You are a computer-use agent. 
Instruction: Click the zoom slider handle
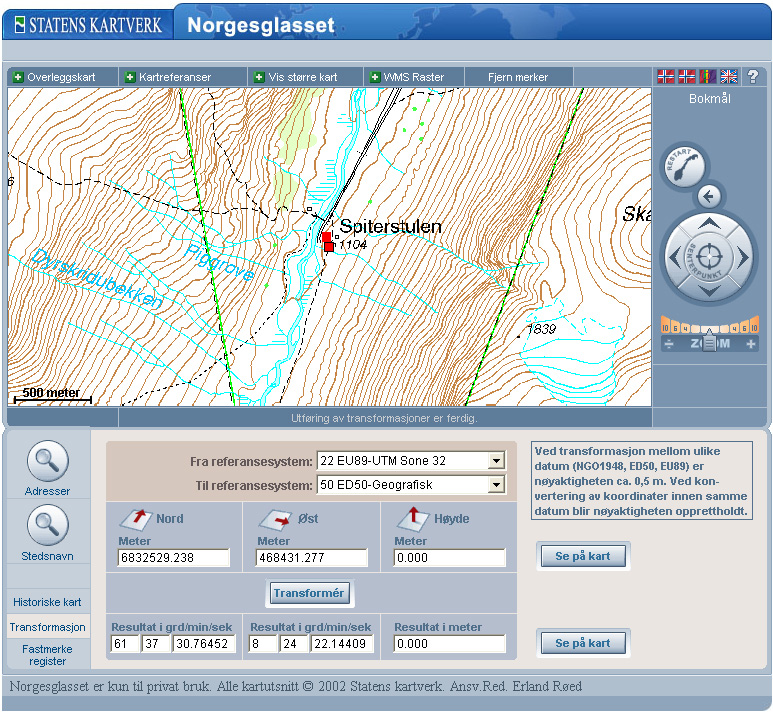click(x=709, y=343)
